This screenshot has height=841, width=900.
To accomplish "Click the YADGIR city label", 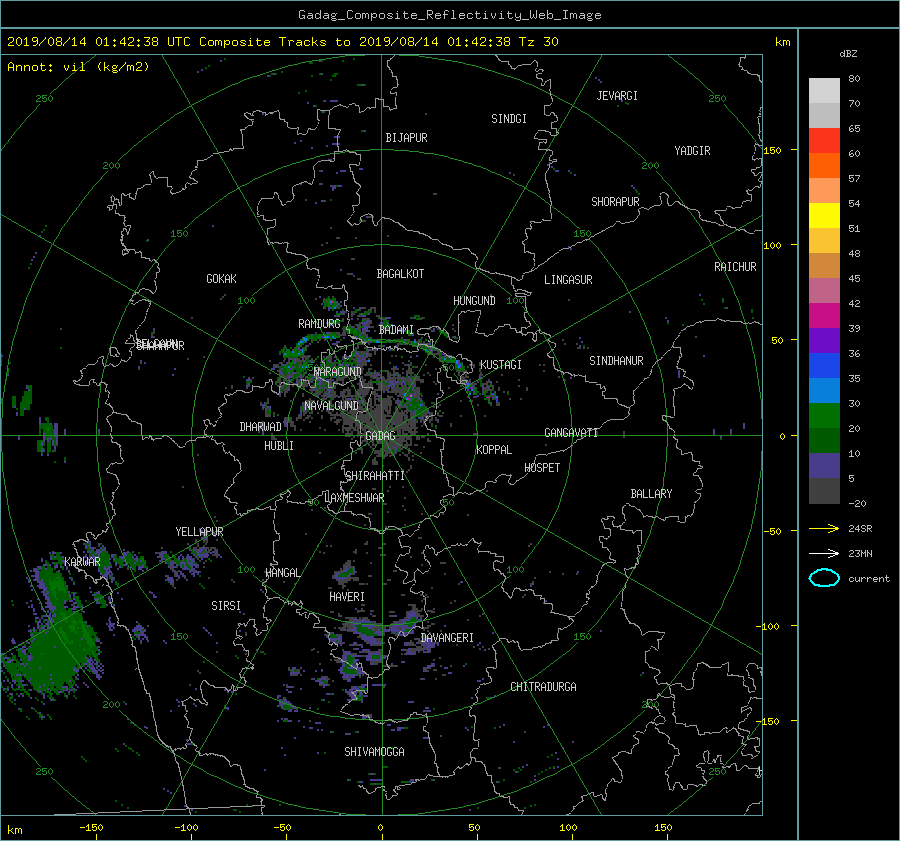I will point(692,151).
